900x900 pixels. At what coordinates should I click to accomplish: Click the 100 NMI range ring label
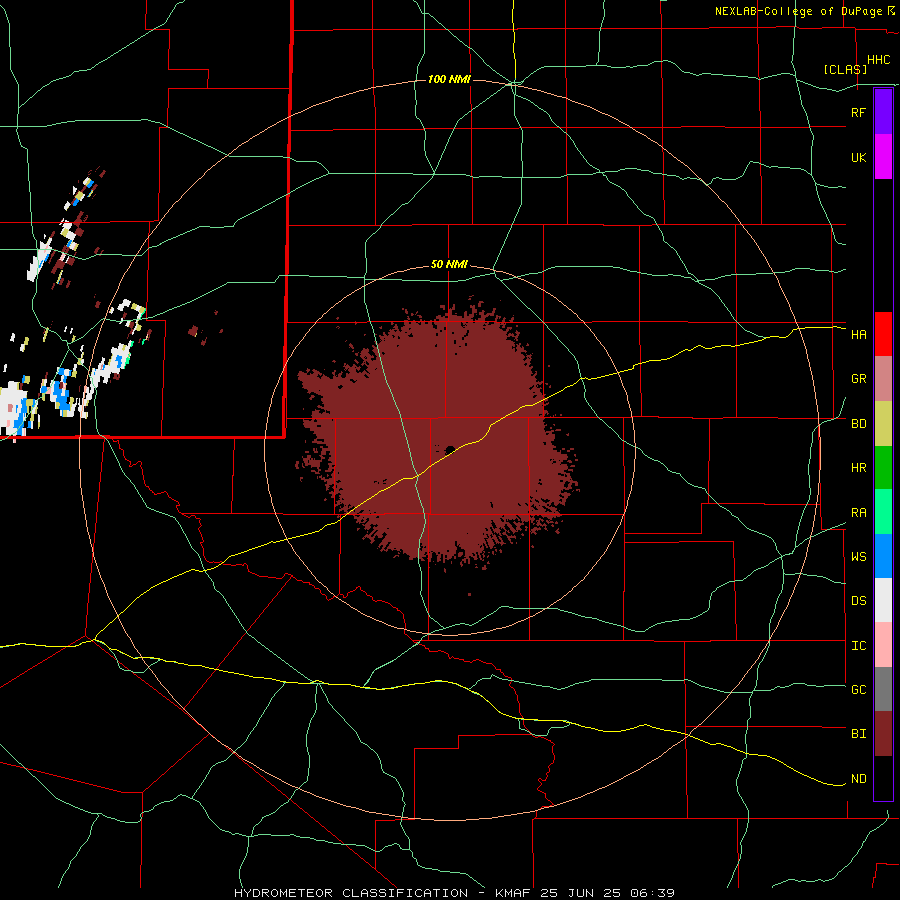point(449,79)
